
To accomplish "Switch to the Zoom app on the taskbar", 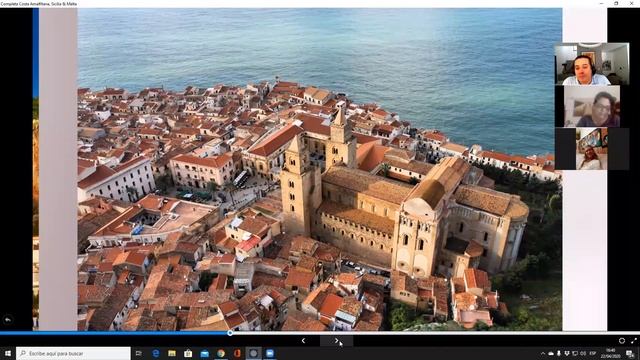I will (x=270, y=353).
